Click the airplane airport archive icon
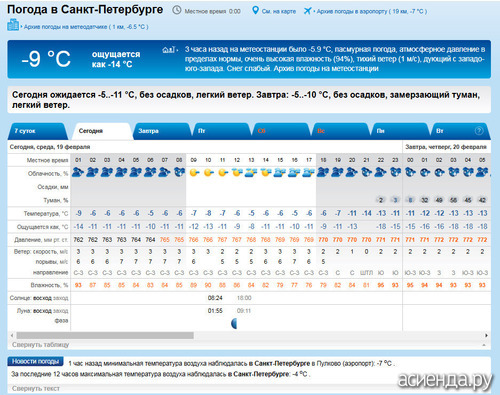Viewport: 500px width, 395px height. 307,11
